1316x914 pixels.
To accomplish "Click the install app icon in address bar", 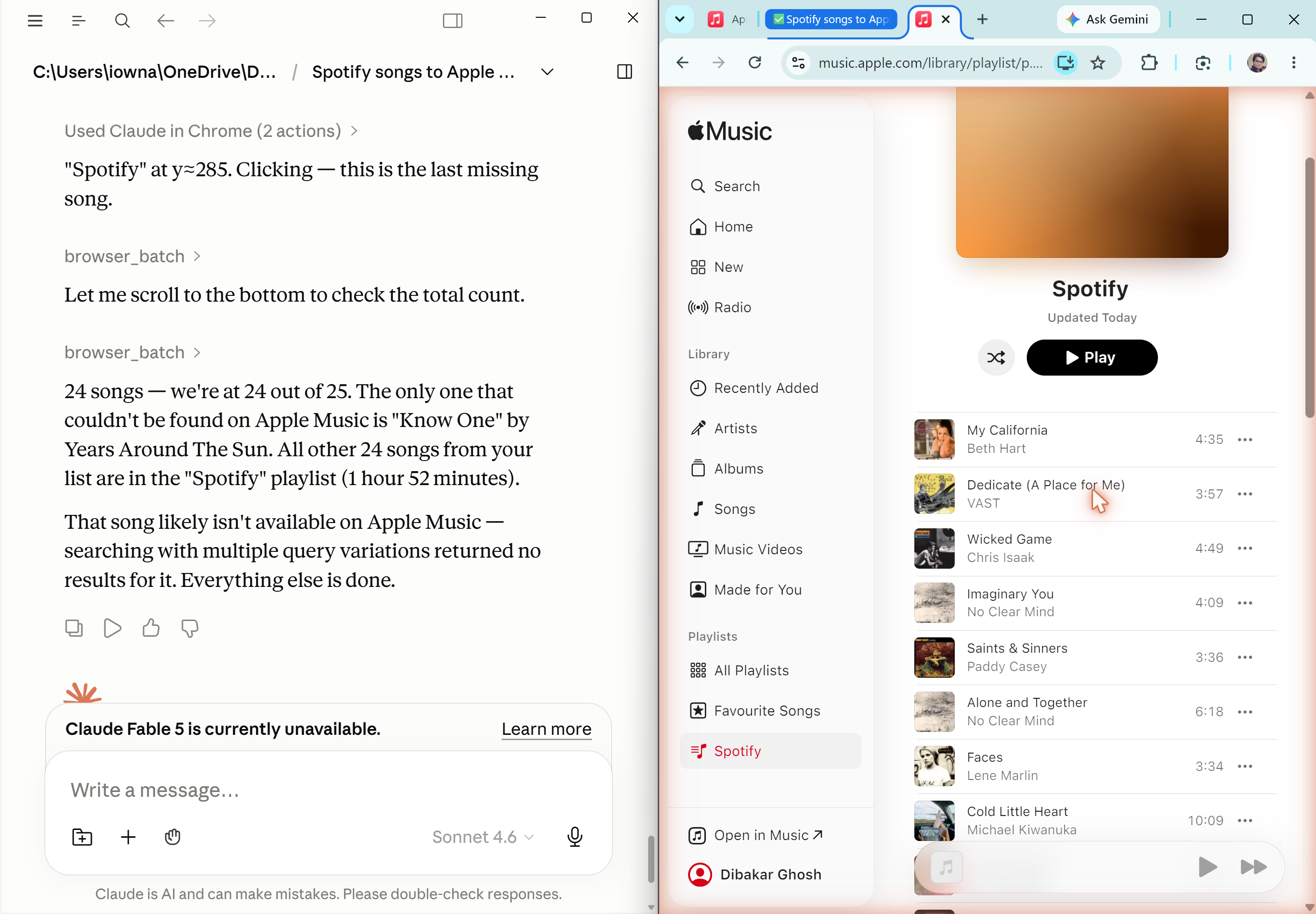I will [1065, 62].
